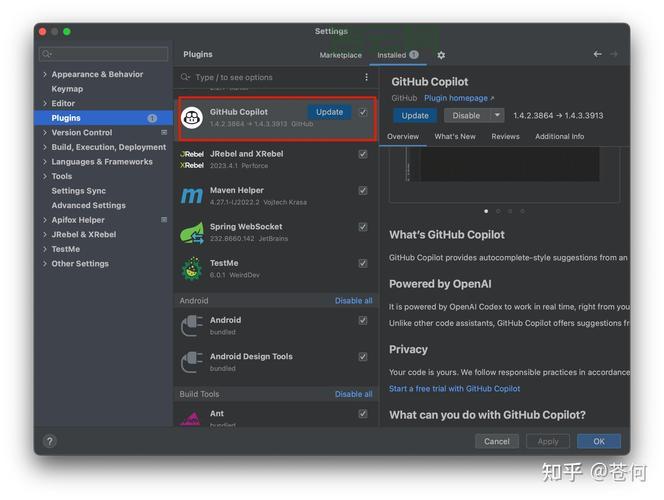664x500 pixels.
Task: Click the Spring WebSocket plugin icon
Action: (x=192, y=233)
